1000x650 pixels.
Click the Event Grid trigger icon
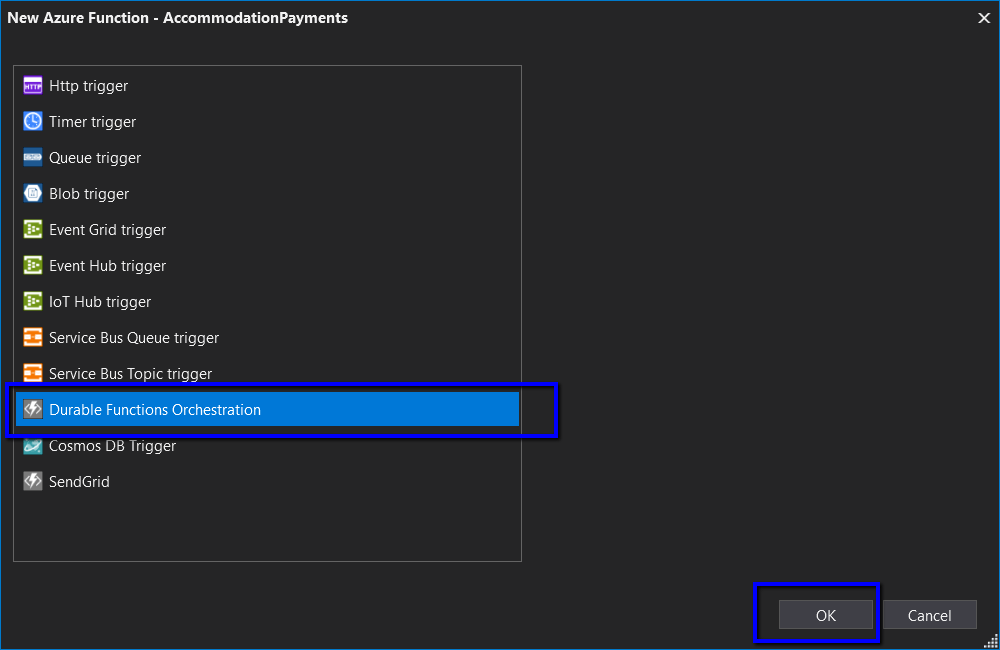33,230
